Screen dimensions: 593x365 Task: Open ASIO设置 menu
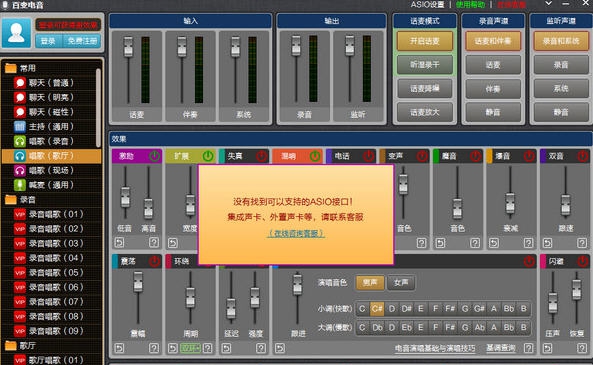tap(427, 5)
